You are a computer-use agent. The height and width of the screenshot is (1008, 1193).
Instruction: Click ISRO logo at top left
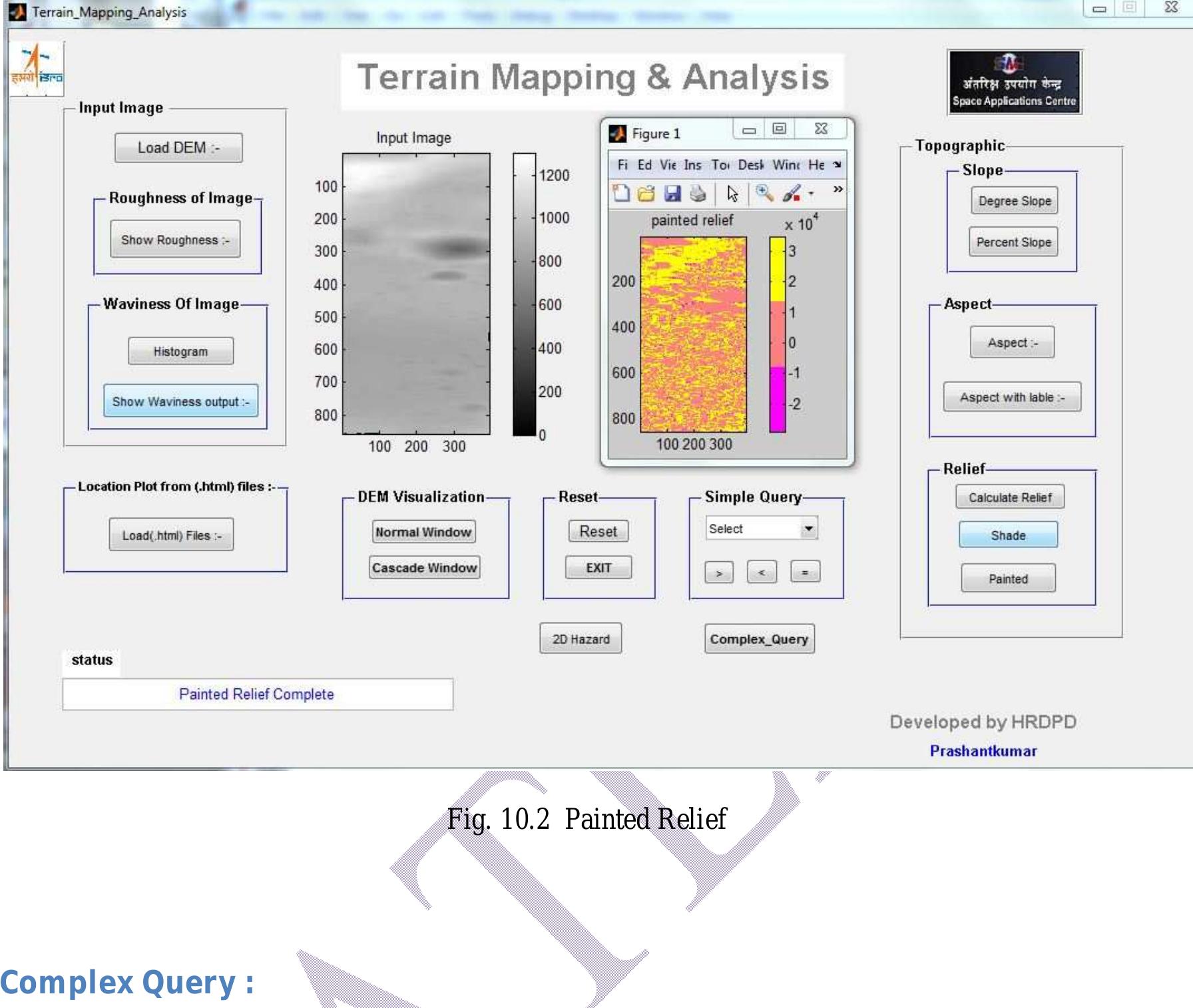[x=37, y=69]
